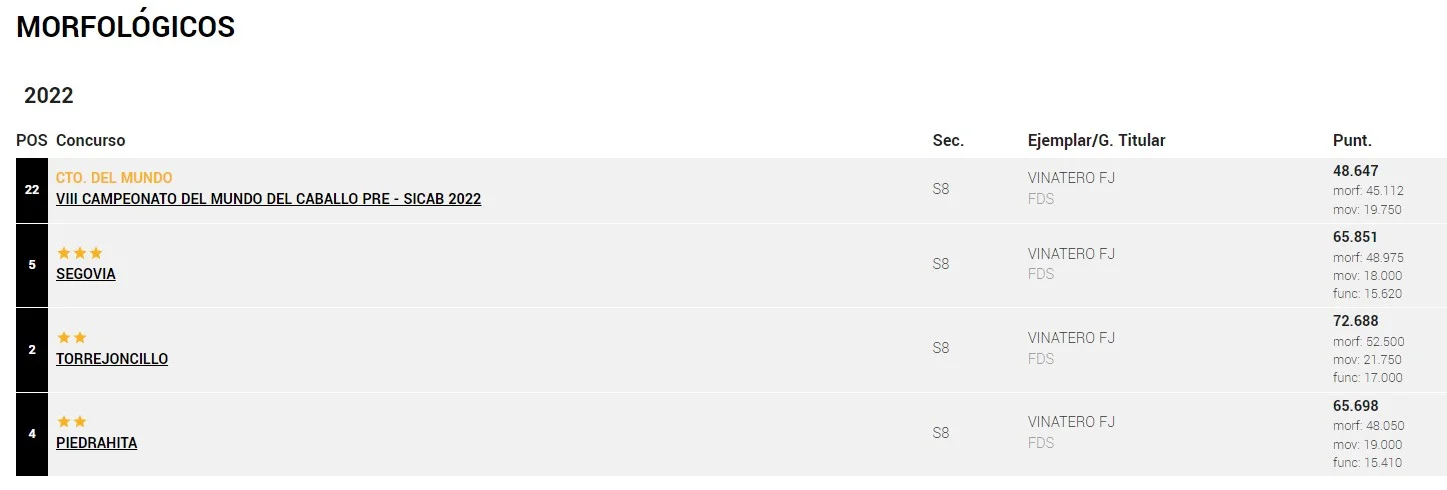Click the 72.688 score value
The image size is (1447, 490).
(1355, 321)
